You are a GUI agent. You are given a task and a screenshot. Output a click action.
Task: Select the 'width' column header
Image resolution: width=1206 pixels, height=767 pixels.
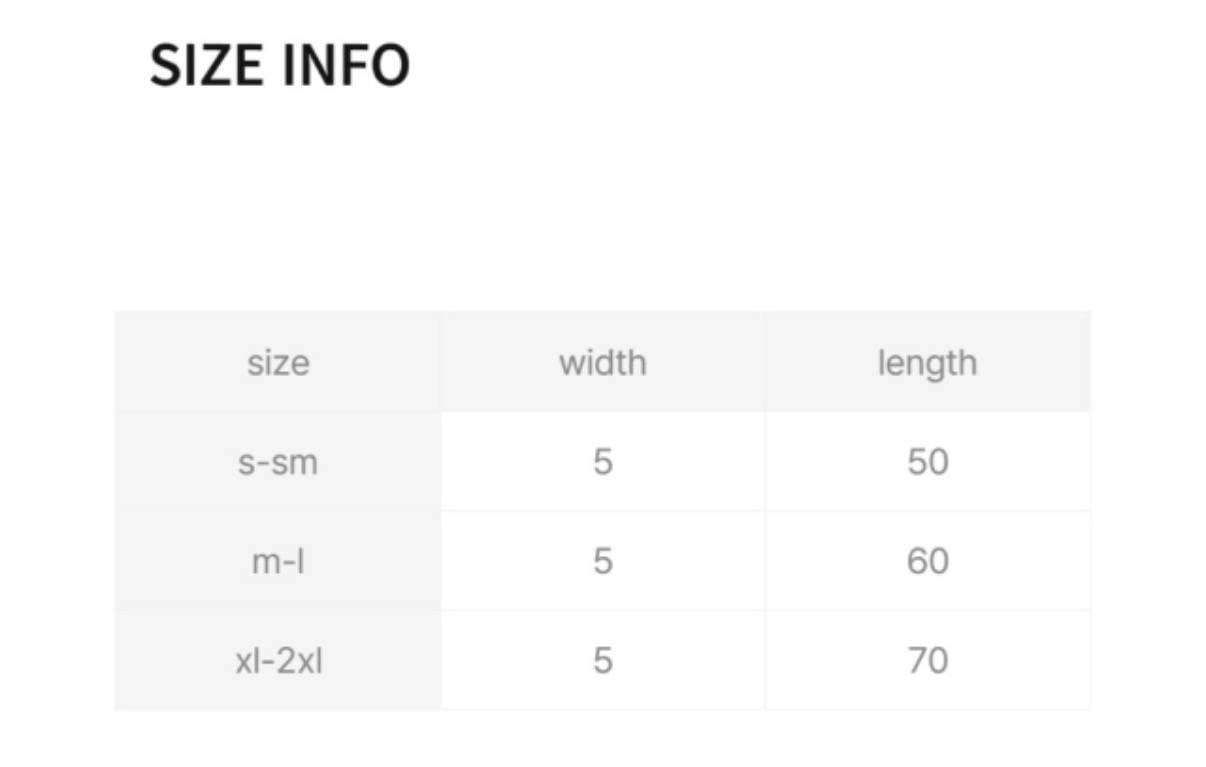click(602, 362)
